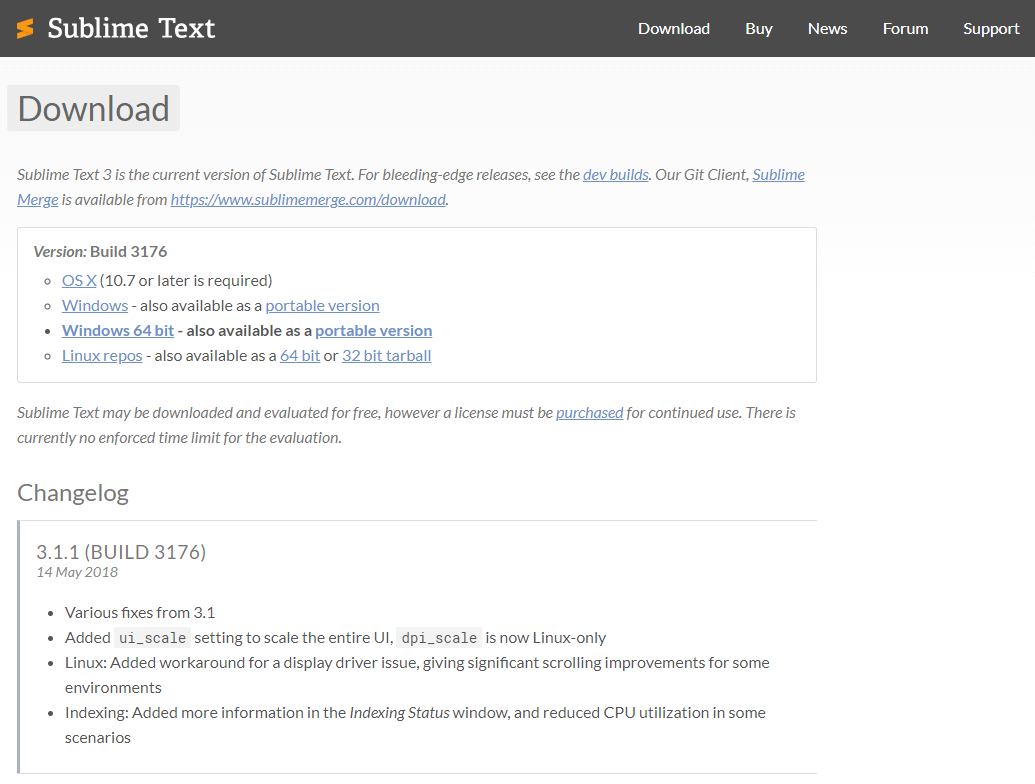Image resolution: width=1035 pixels, height=784 pixels.
Task: Download the OS X build
Action: (x=79, y=280)
